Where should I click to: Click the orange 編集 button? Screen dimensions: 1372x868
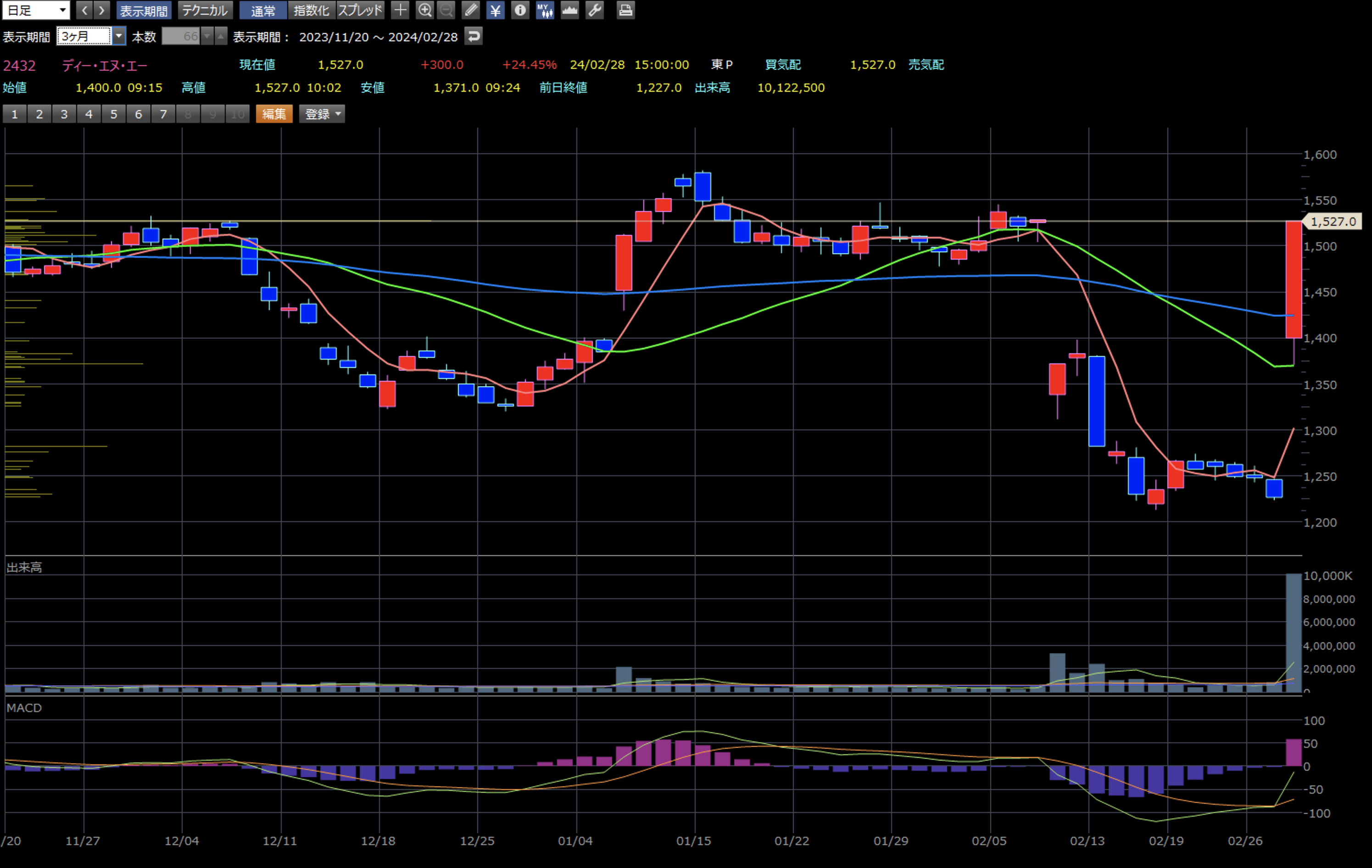point(274,114)
